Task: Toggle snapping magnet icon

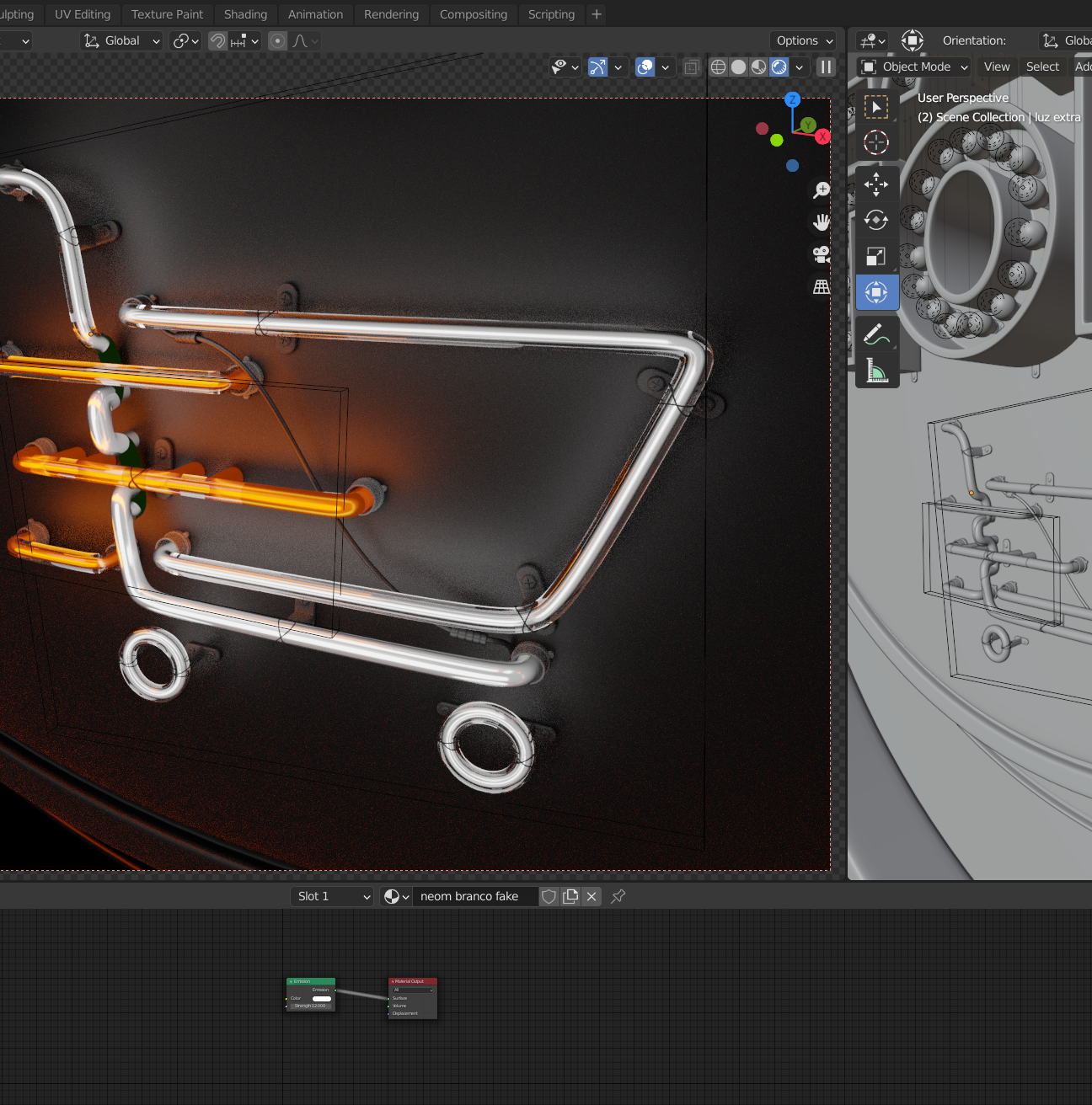Action: click(218, 40)
